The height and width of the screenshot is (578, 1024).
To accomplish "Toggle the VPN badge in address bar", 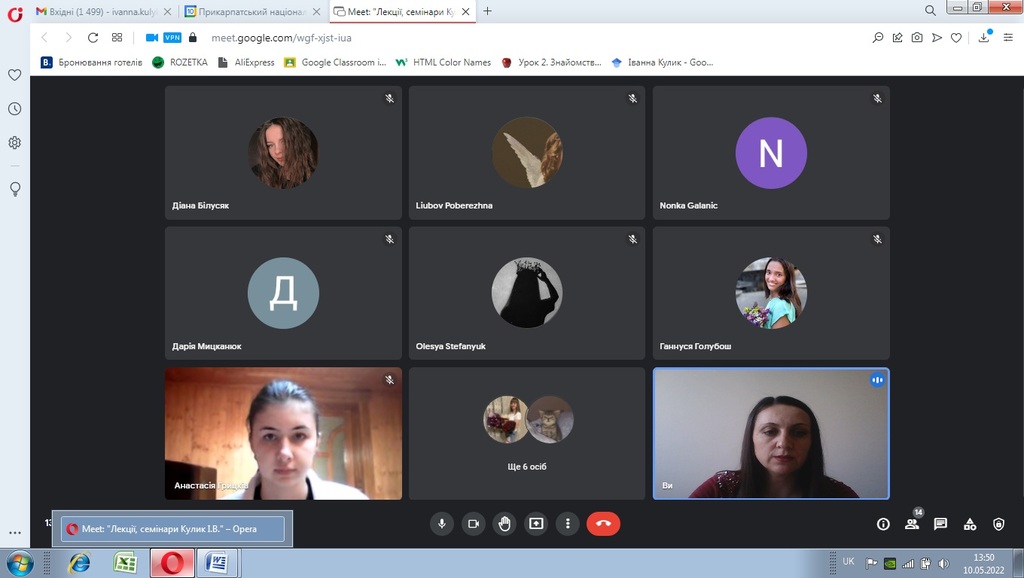I will 172,38.
